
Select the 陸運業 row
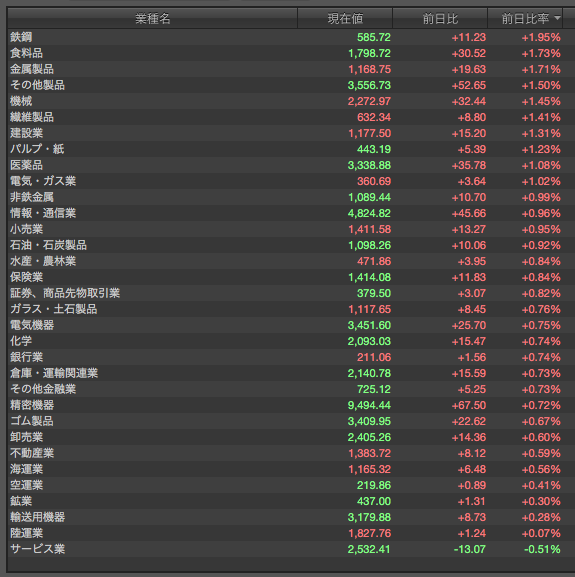coord(291,534)
